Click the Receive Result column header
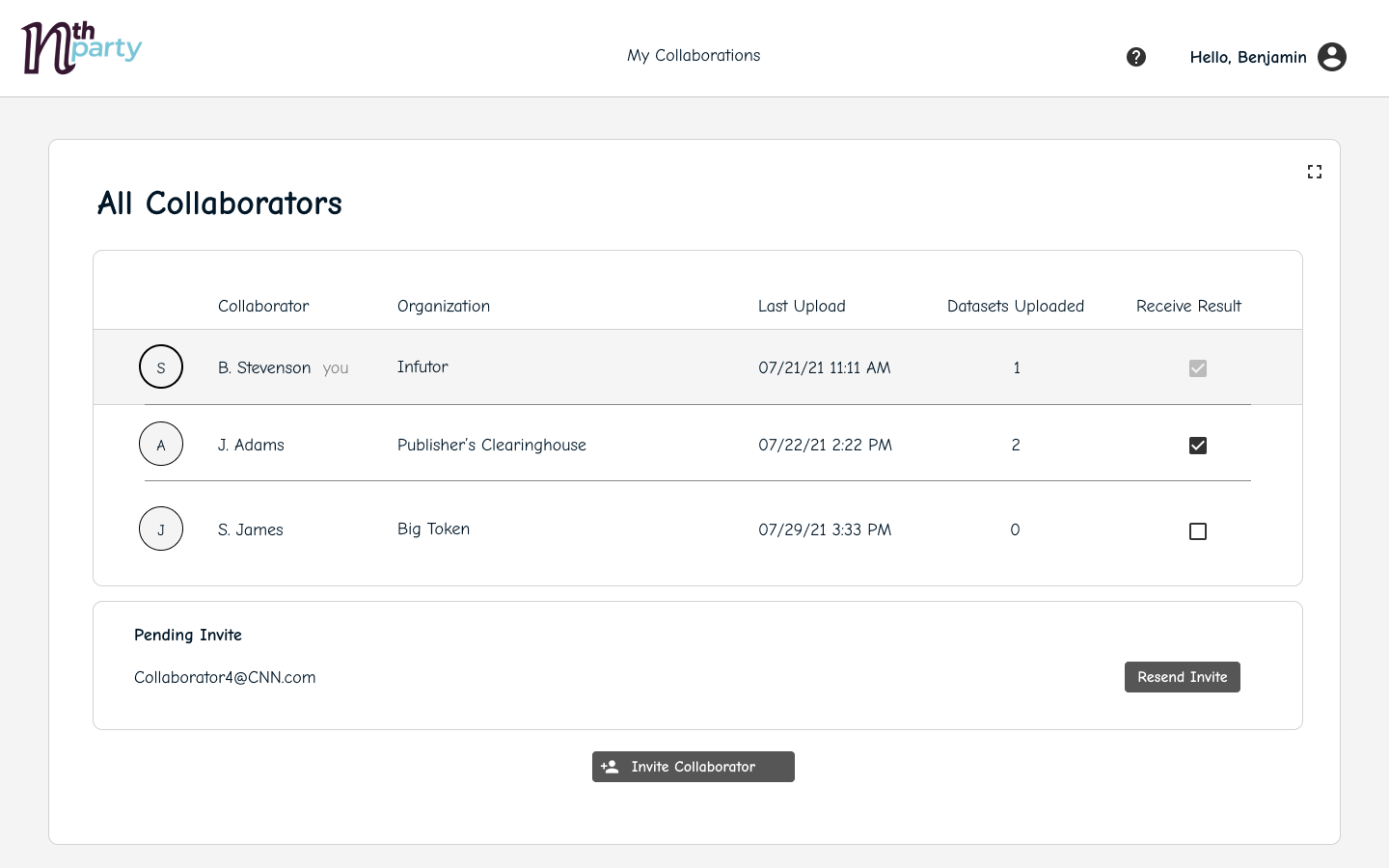The width and height of the screenshot is (1389, 868). (x=1188, y=306)
